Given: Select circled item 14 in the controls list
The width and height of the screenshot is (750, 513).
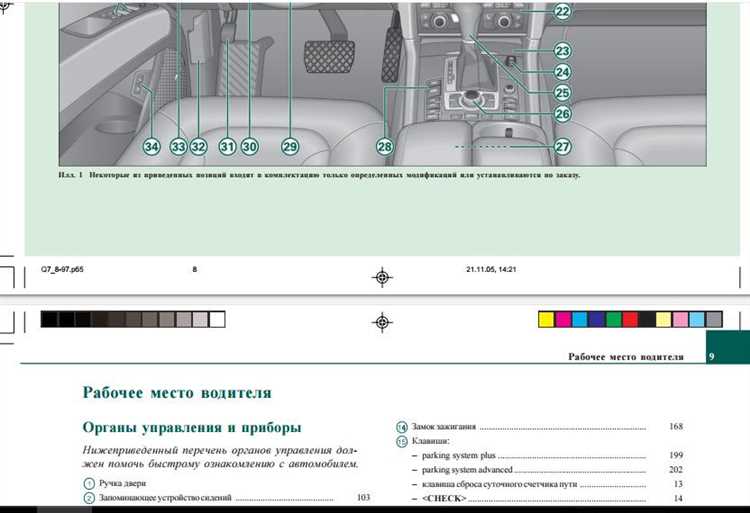Looking at the screenshot, I should pos(401,425).
